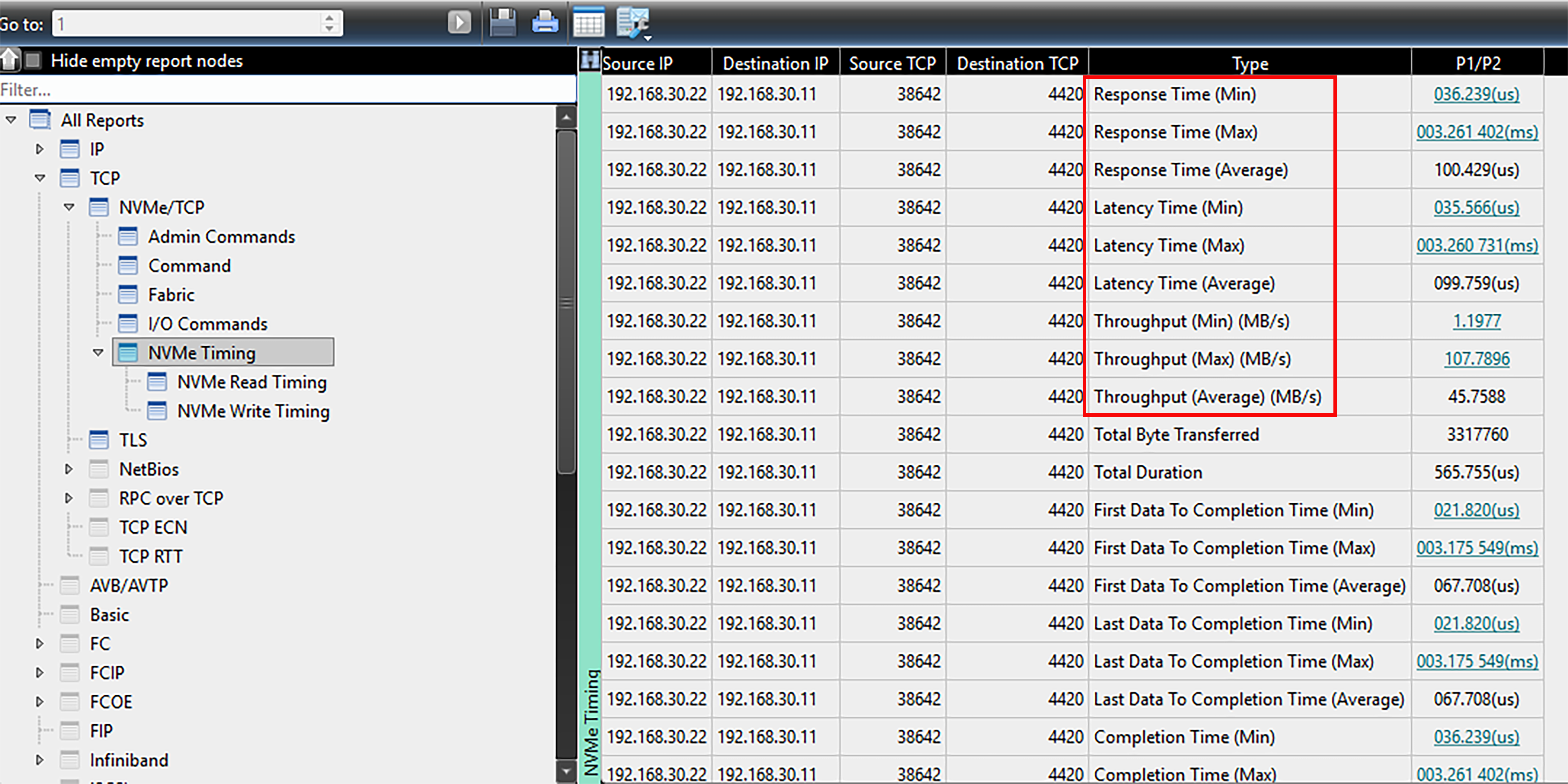Expand the FCOE tree node

pos(39,702)
